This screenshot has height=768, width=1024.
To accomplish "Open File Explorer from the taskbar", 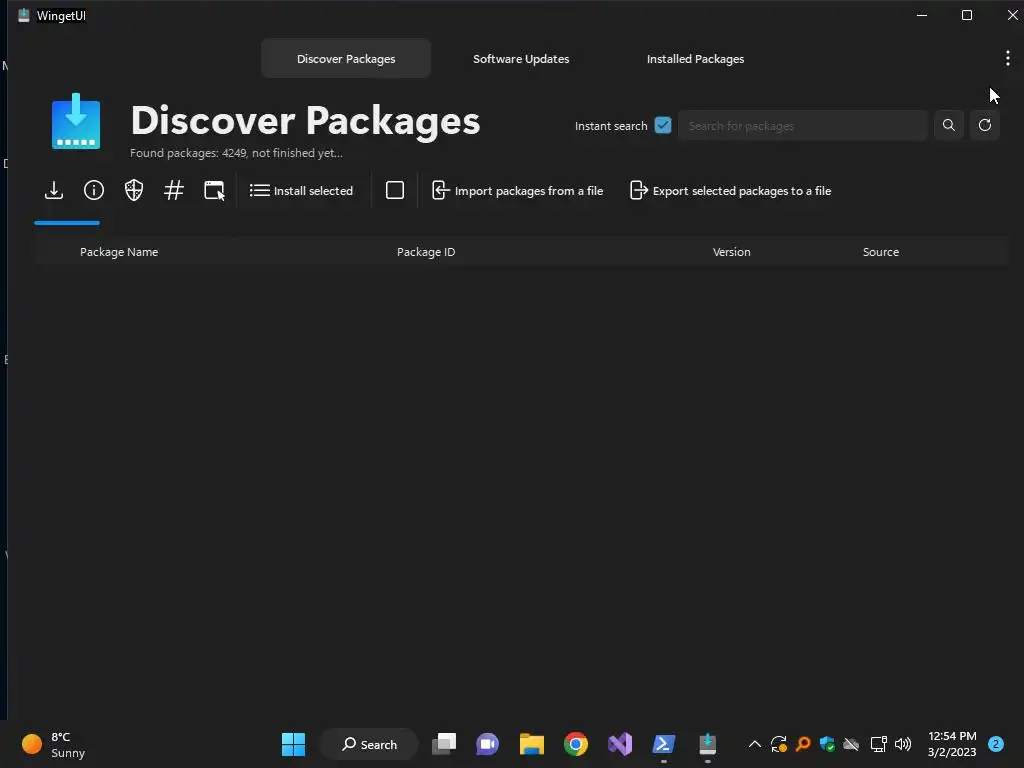I will coord(532,744).
